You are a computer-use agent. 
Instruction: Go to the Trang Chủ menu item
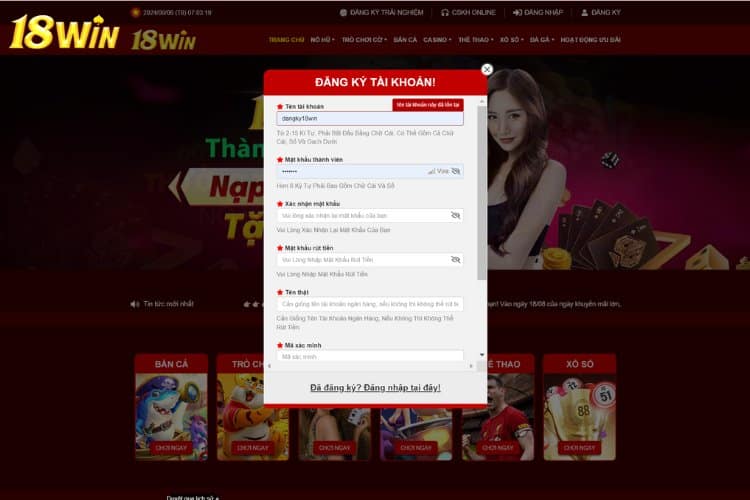286,40
